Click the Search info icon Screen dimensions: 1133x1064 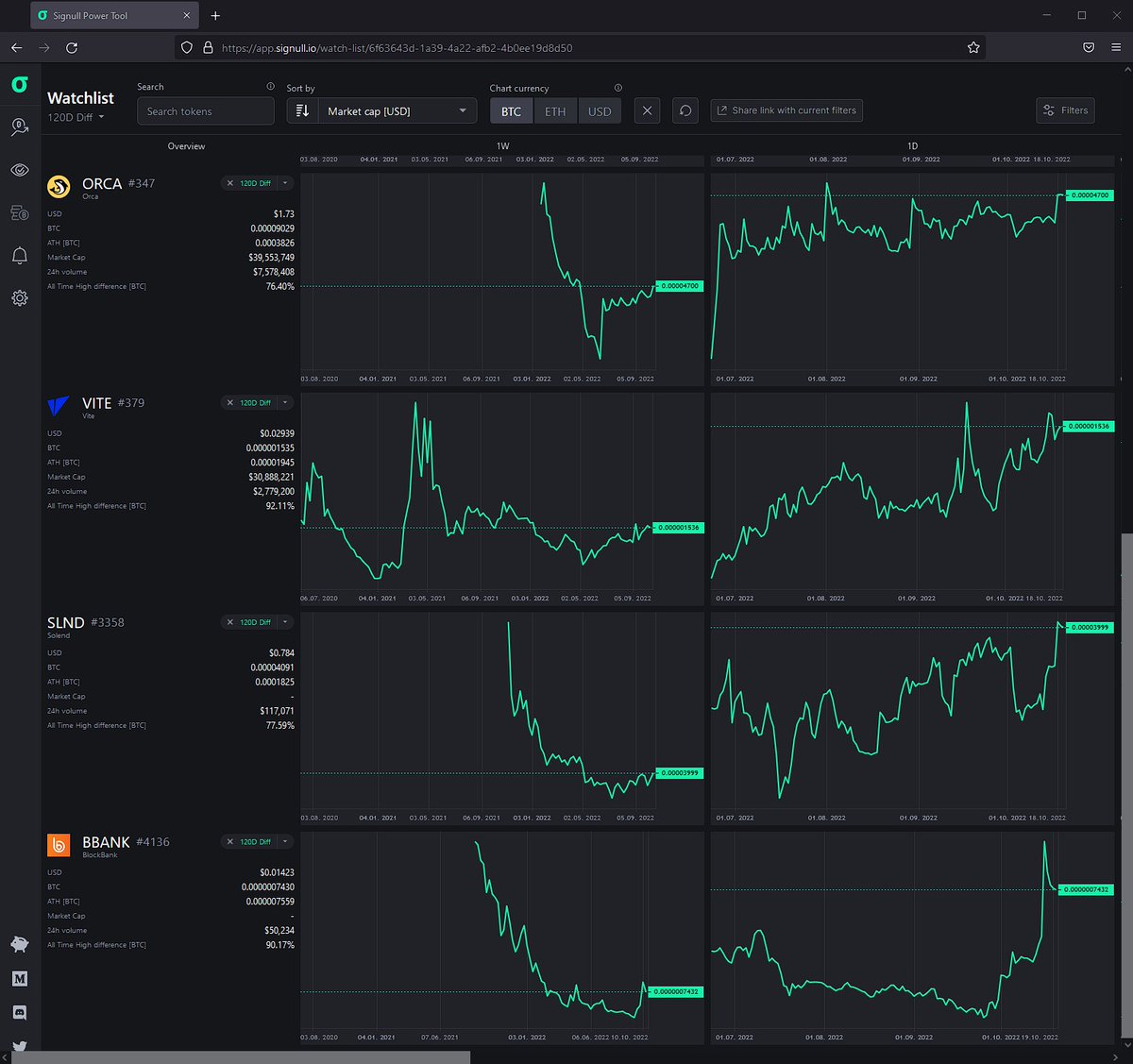coord(270,87)
